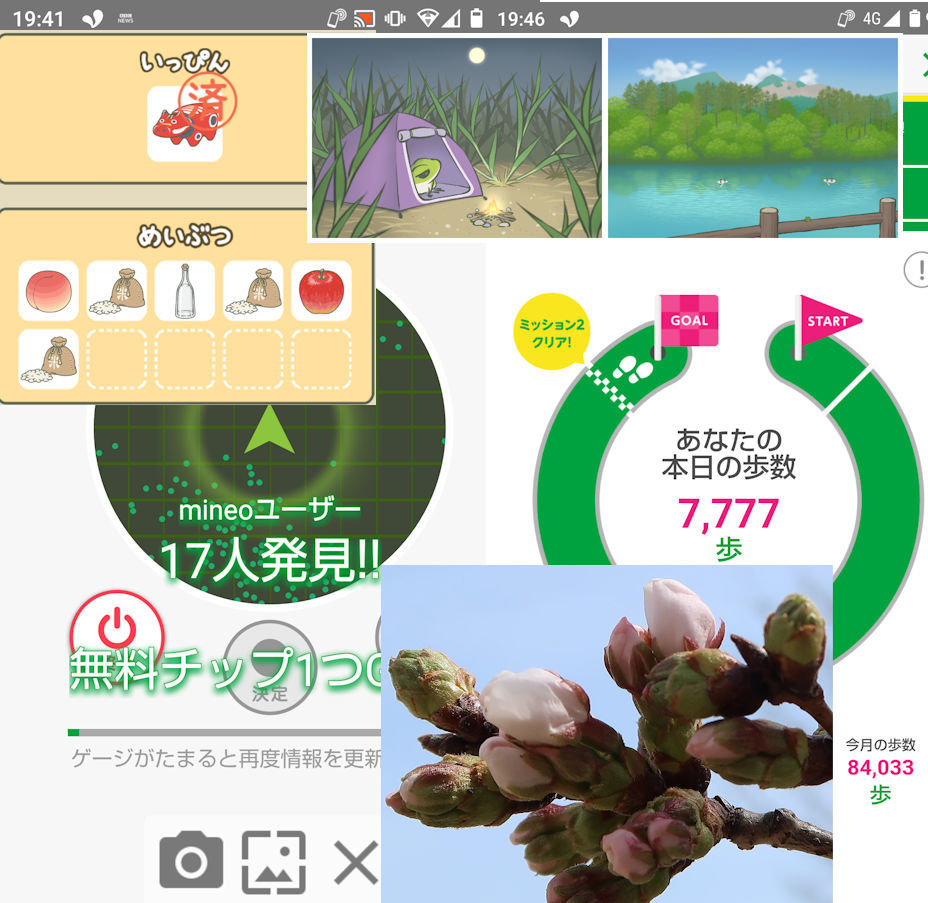Tap monthly steps 84,033
This screenshot has height=903, width=928.
click(x=881, y=767)
